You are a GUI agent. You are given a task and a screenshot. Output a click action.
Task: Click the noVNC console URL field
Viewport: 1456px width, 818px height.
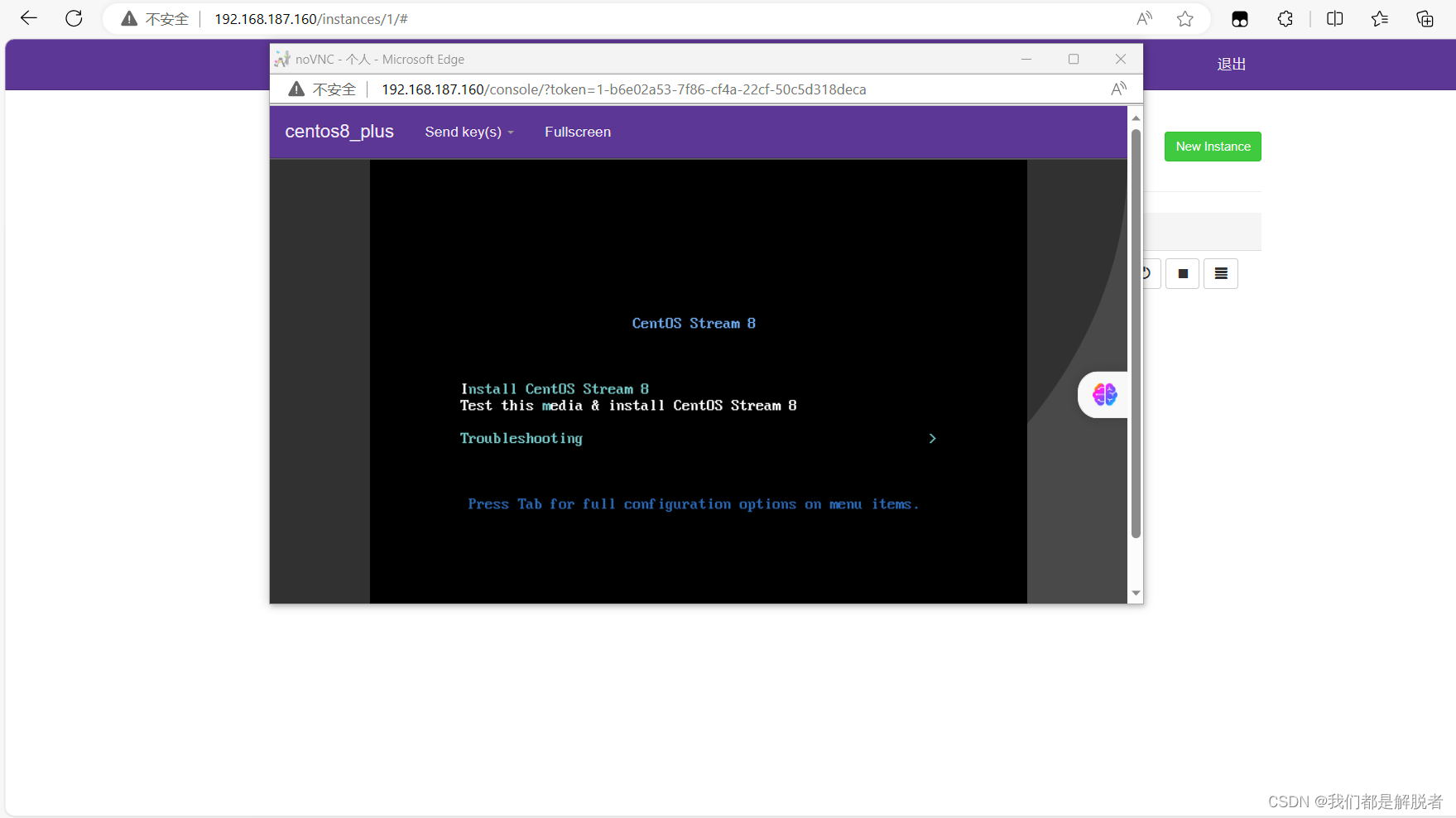(x=623, y=89)
